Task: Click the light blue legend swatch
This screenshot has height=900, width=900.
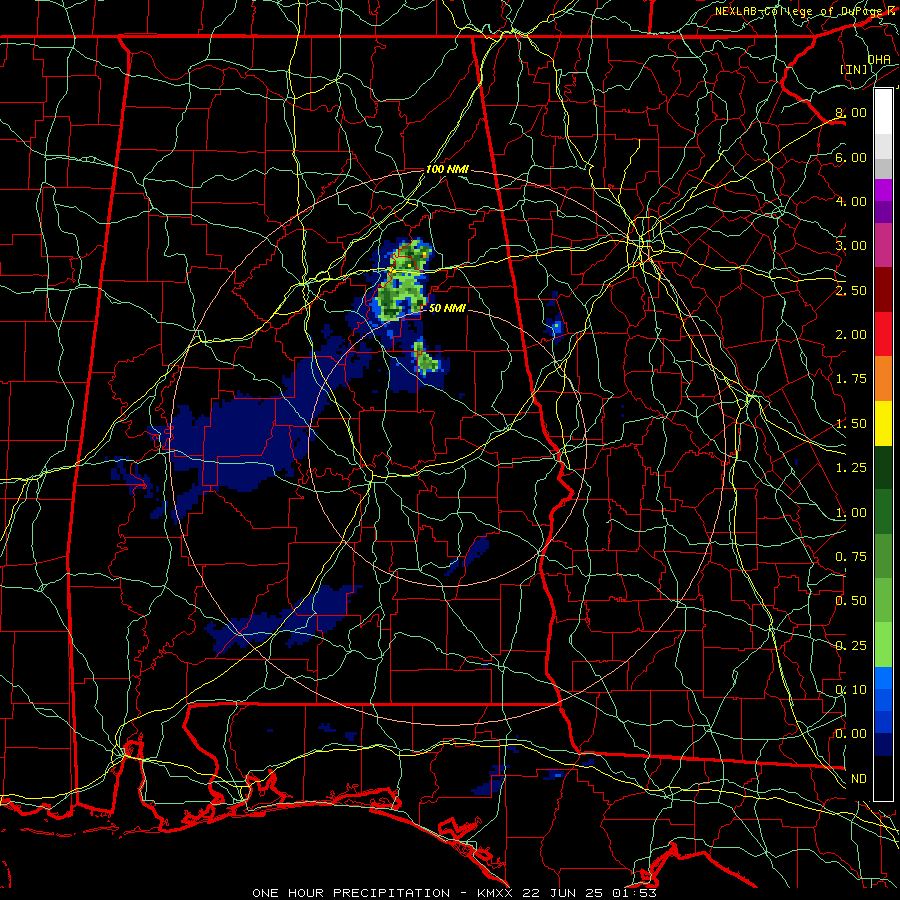Action: coord(883,678)
